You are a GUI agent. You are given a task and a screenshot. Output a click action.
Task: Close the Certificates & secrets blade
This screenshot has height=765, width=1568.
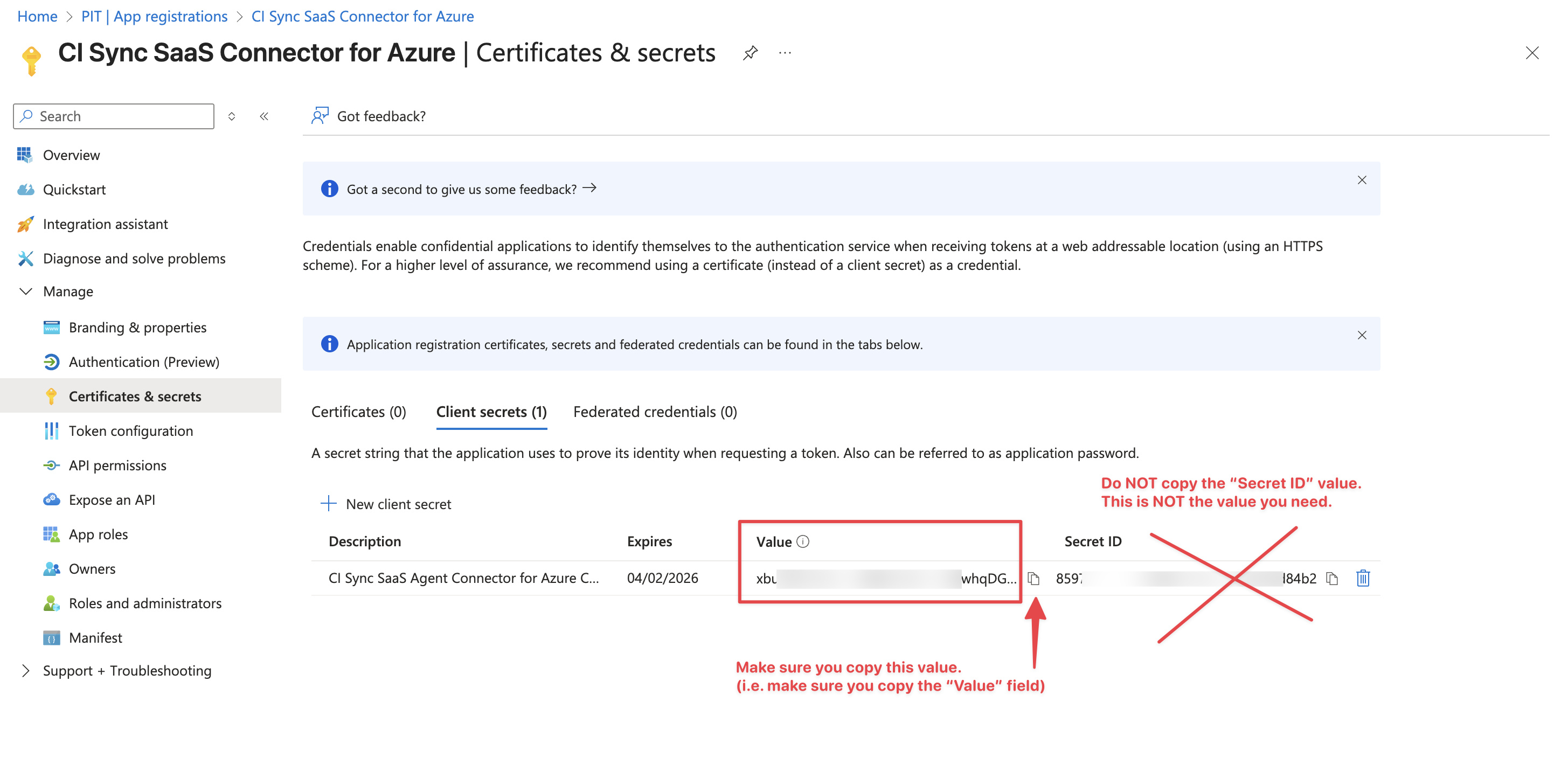coord(1532,53)
